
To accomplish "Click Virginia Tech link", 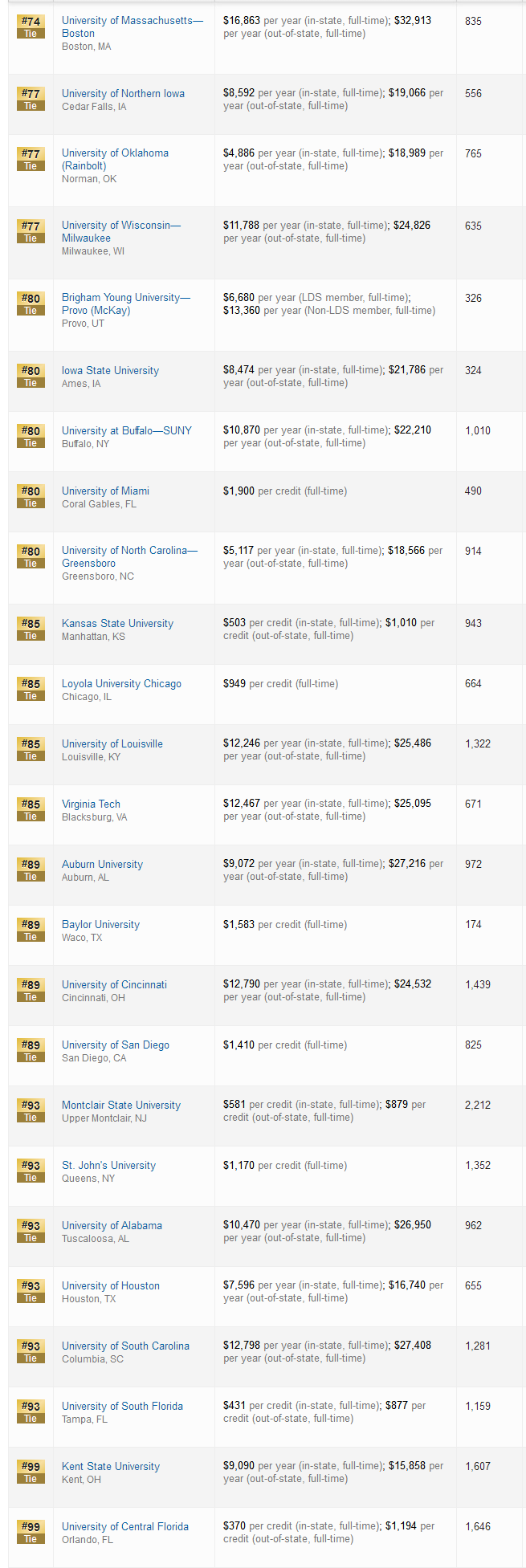I will point(91,804).
